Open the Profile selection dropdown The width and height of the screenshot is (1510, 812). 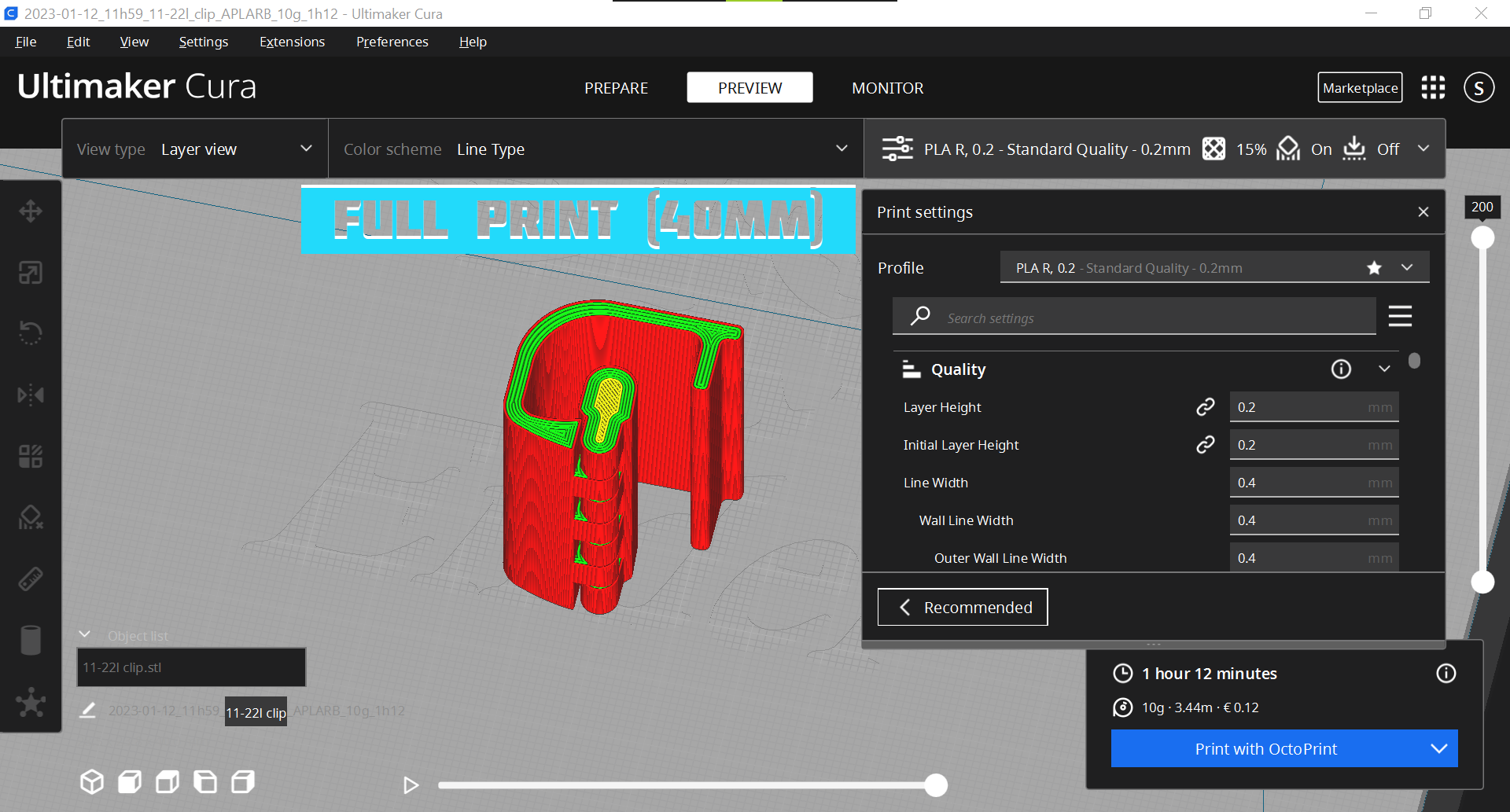[x=1214, y=267]
